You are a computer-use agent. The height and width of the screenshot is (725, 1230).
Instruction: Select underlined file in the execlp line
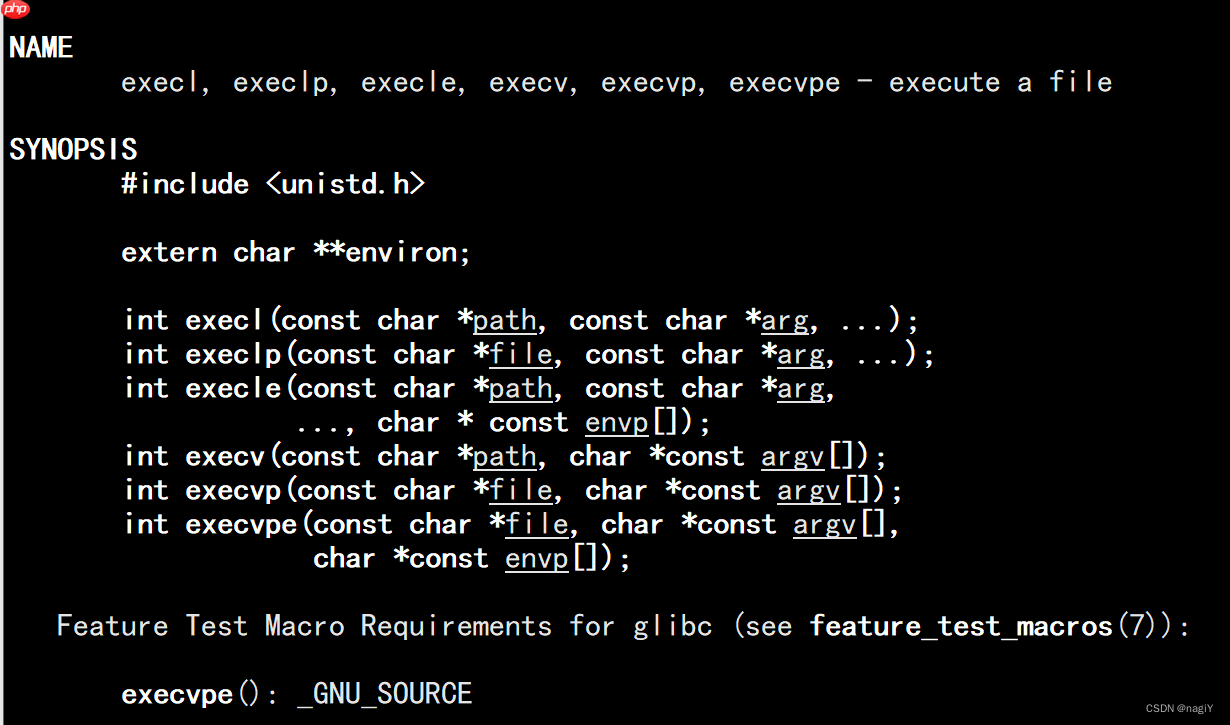(x=521, y=355)
